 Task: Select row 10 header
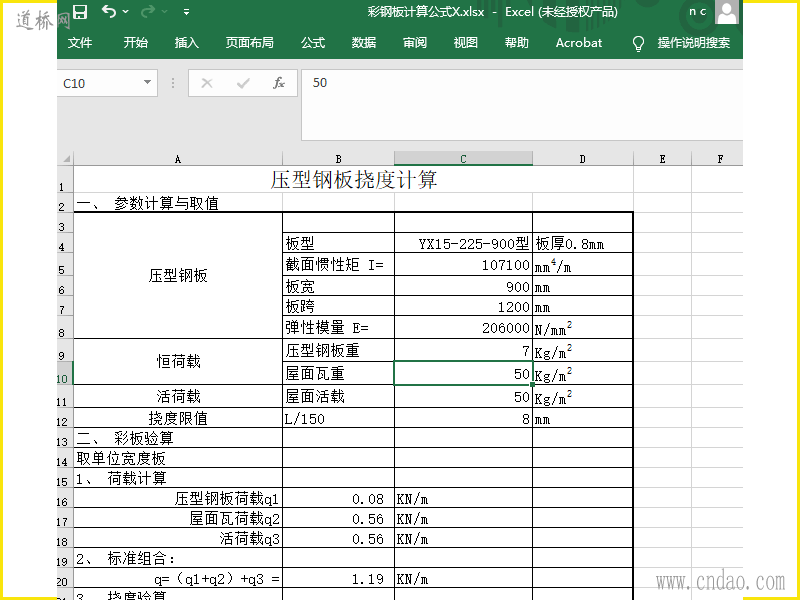click(65, 373)
